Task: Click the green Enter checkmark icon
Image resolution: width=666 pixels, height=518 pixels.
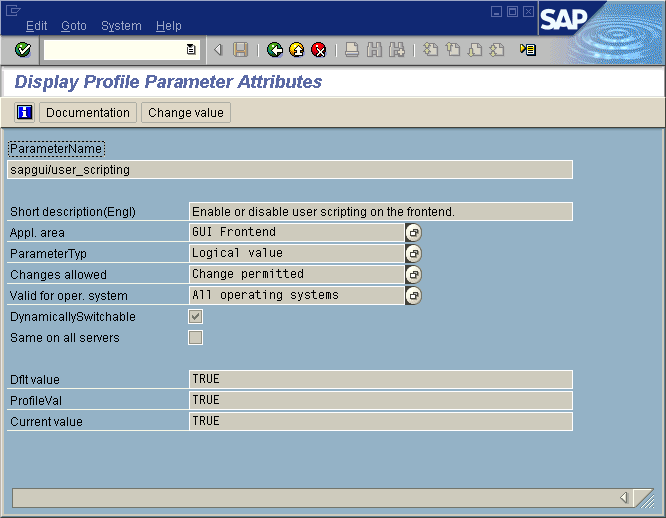Action: (23, 50)
